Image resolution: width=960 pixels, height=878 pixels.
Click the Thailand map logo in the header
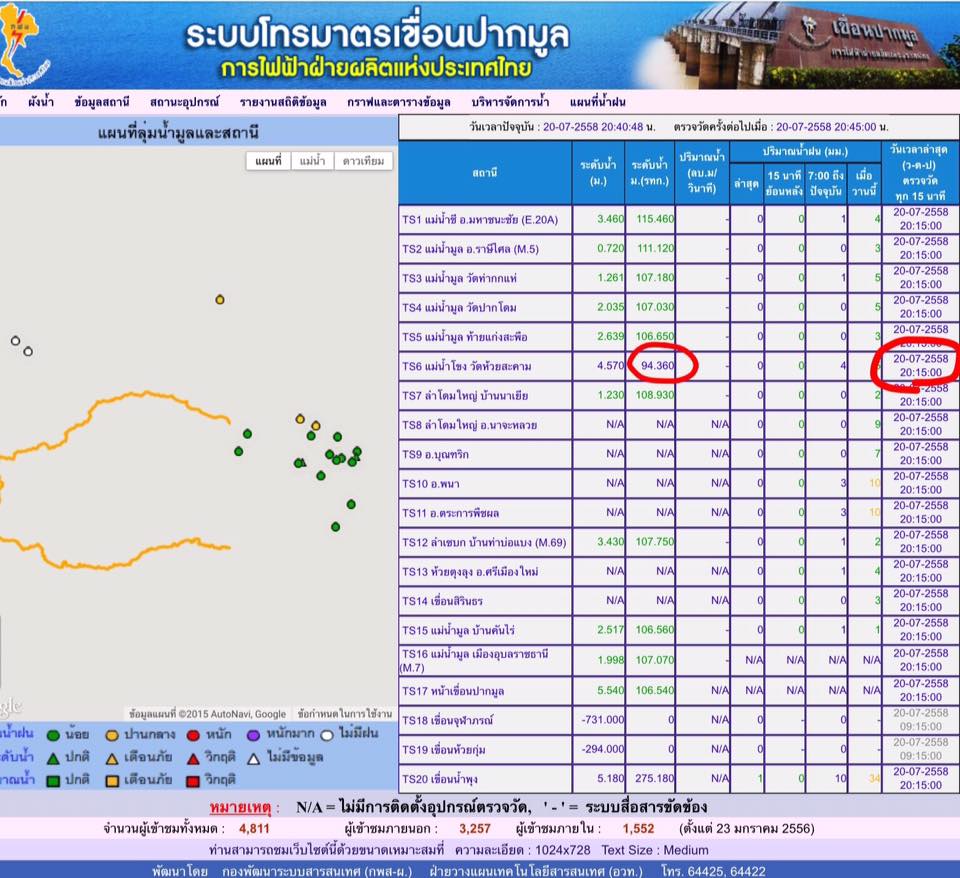pyautogui.click(x=28, y=42)
